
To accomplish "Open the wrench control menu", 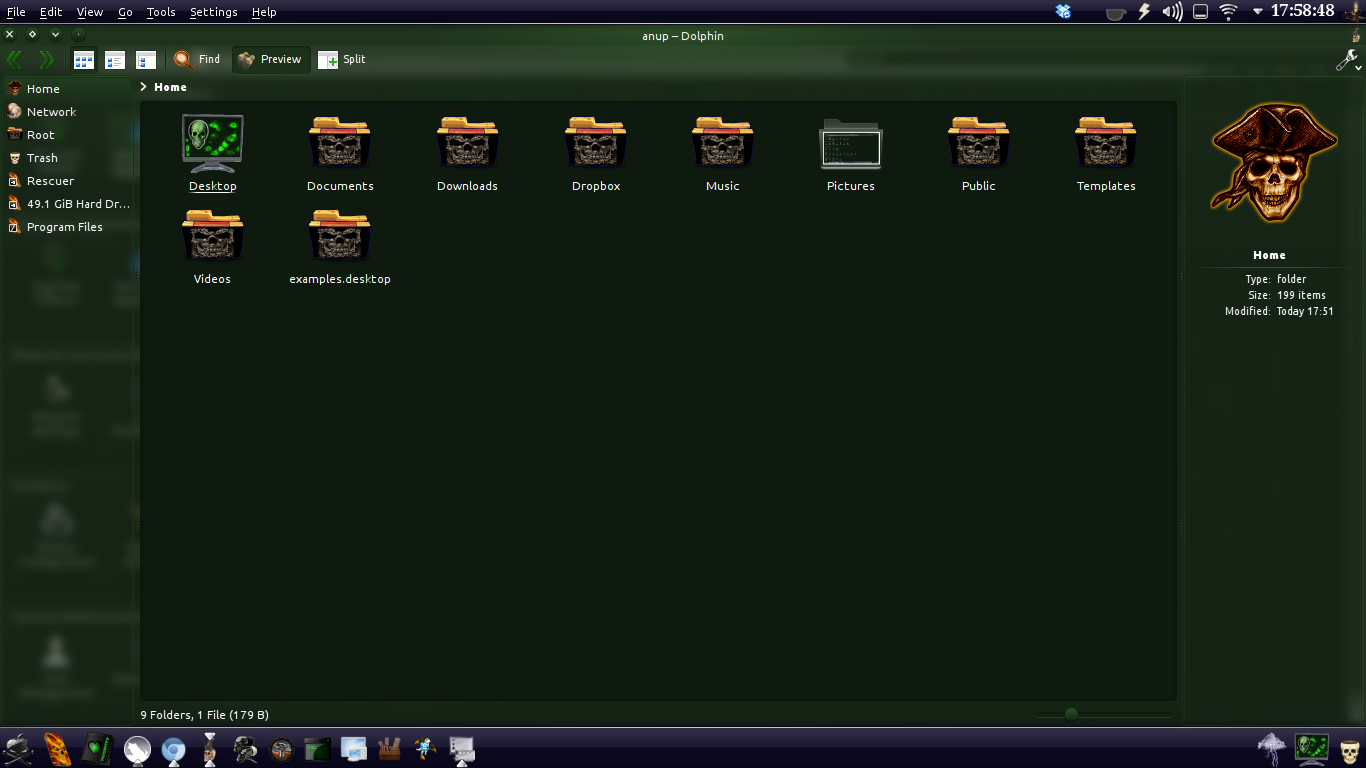I will [x=1348, y=61].
